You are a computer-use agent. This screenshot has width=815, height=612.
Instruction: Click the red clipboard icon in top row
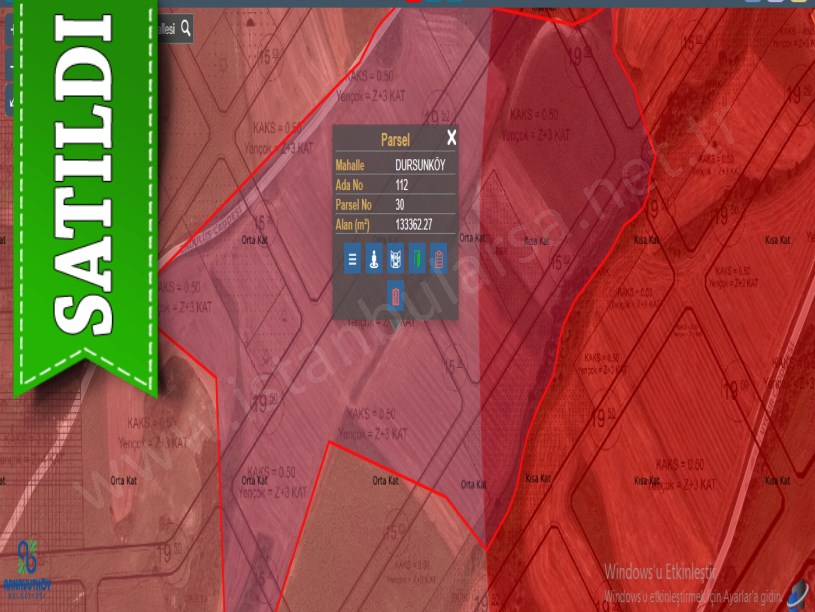438,260
